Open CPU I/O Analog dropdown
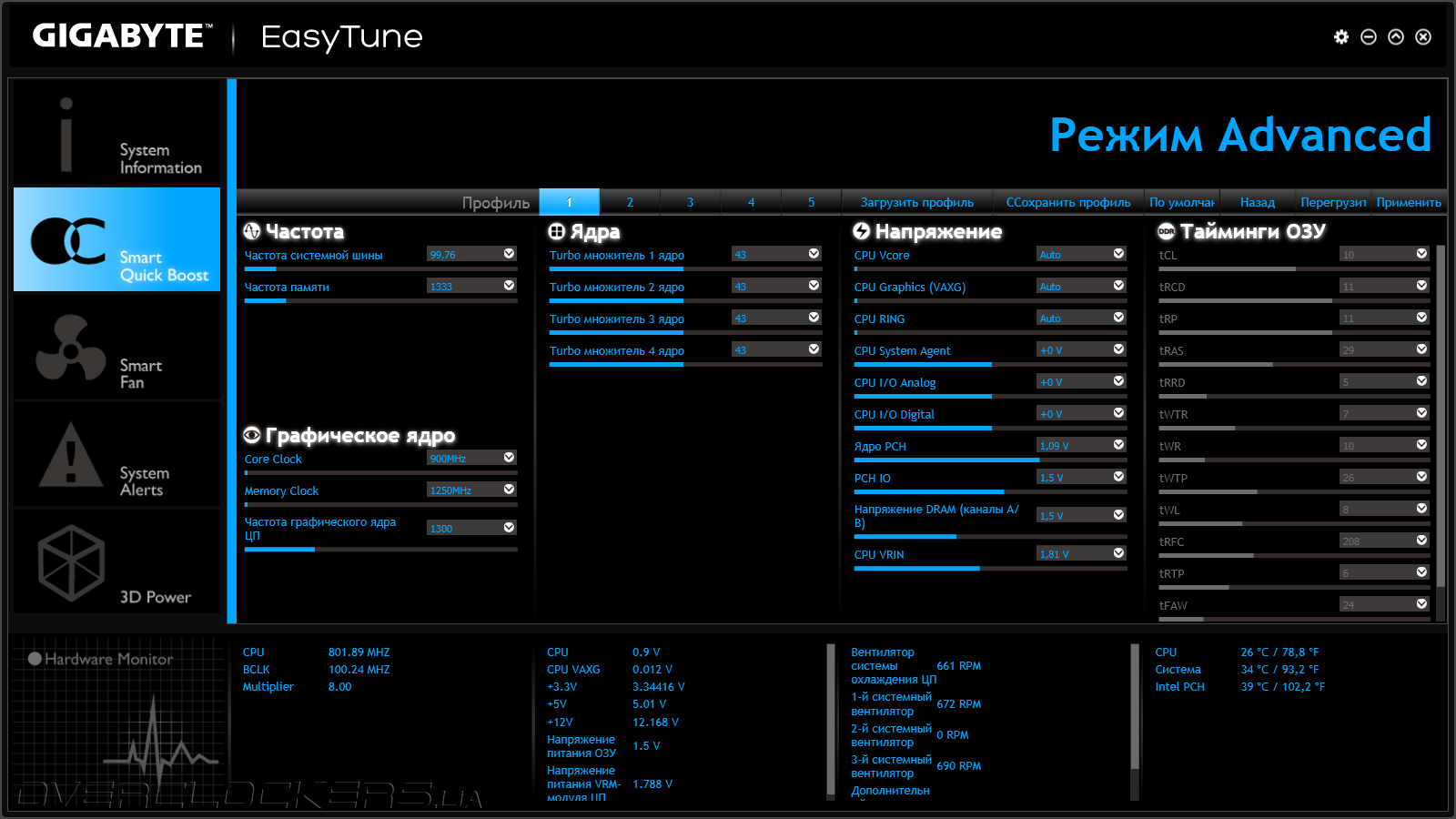This screenshot has height=819, width=1456. [1081, 381]
